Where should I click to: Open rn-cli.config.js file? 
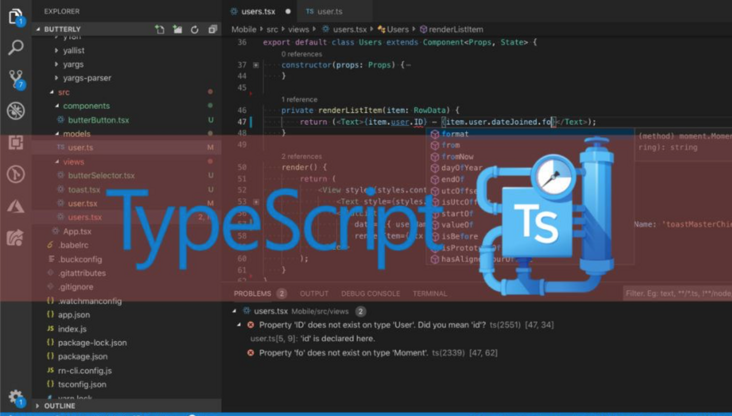coord(84,371)
